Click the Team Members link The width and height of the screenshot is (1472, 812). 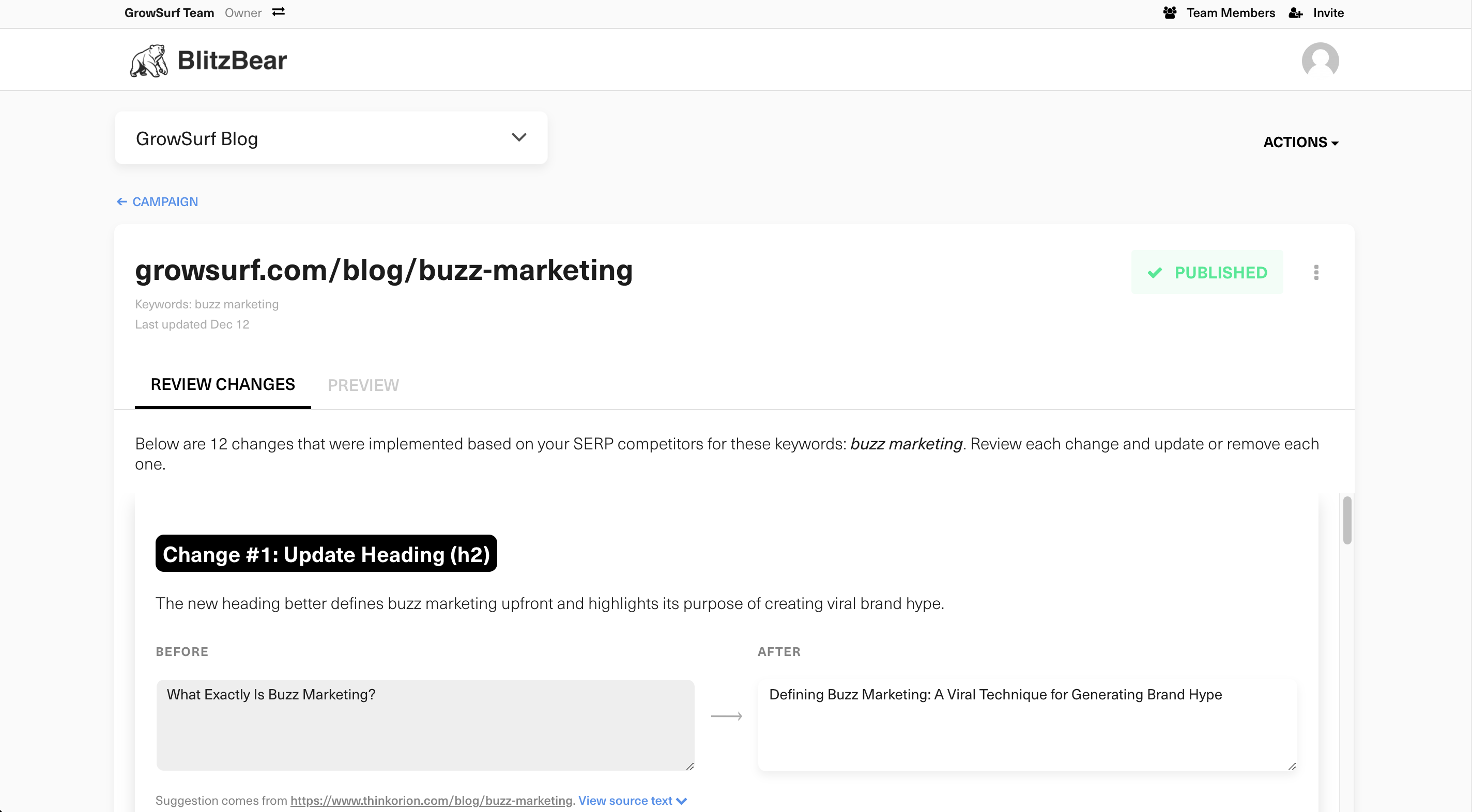1230,12
